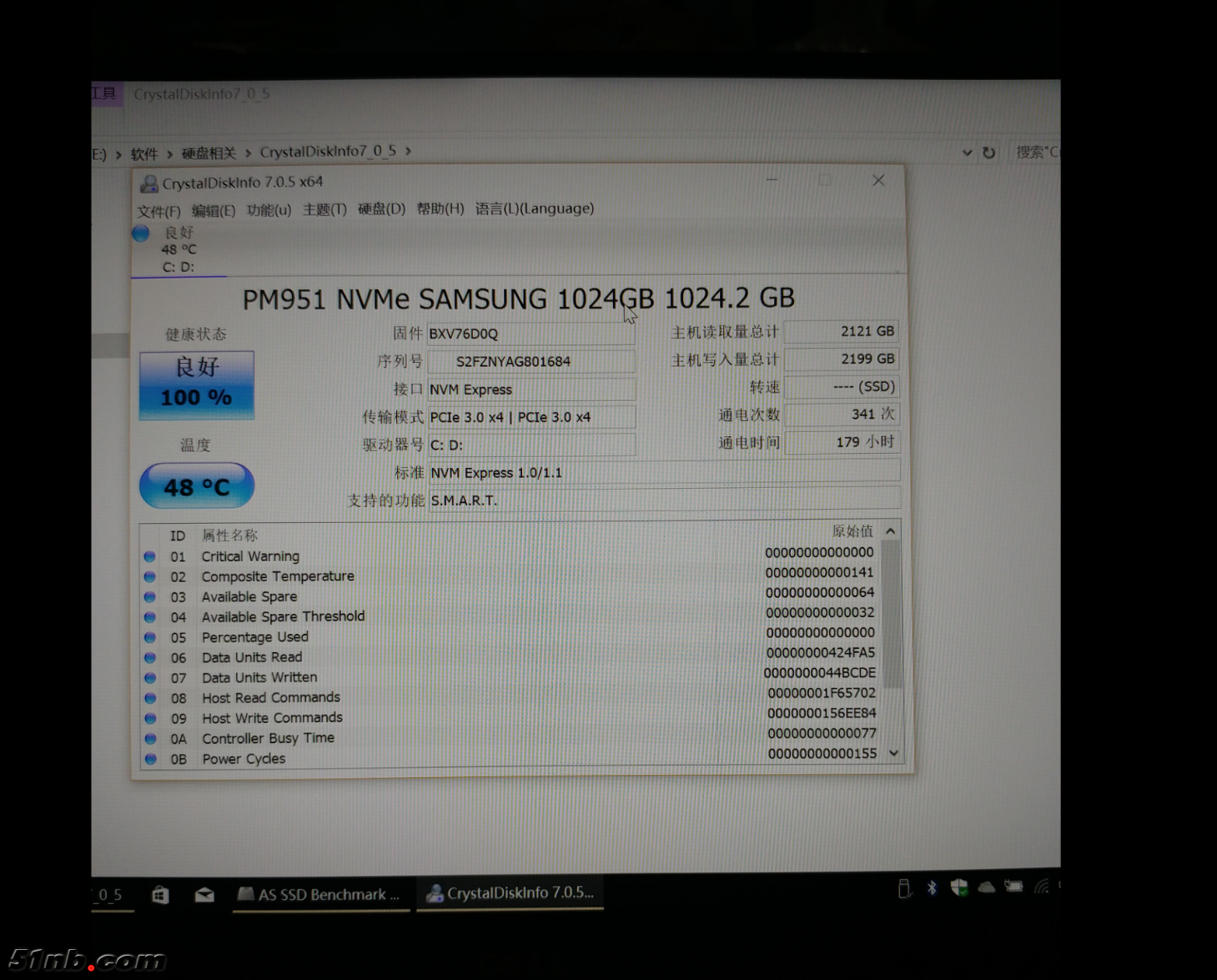Viewport: 1217px width, 980px height.
Task: Click the transfer mode PCIe 3.0 x4 field
Action: point(531,417)
